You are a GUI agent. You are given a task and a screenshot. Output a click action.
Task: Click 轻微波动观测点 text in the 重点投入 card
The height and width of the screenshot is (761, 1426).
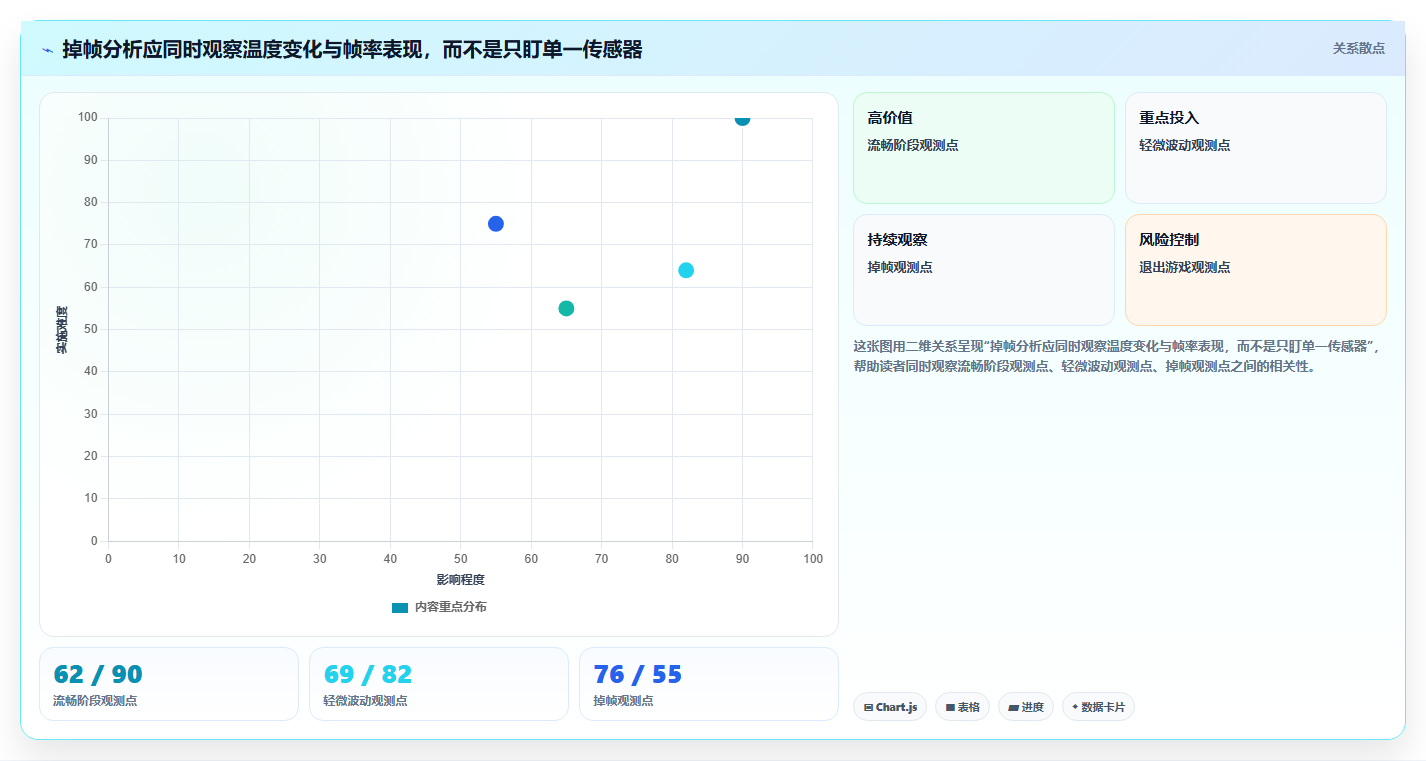pos(1185,145)
